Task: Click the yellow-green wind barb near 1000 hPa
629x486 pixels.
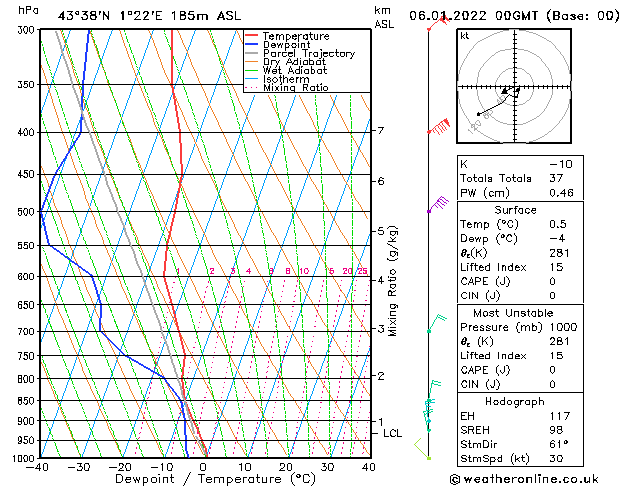Action: [x=423, y=449]
